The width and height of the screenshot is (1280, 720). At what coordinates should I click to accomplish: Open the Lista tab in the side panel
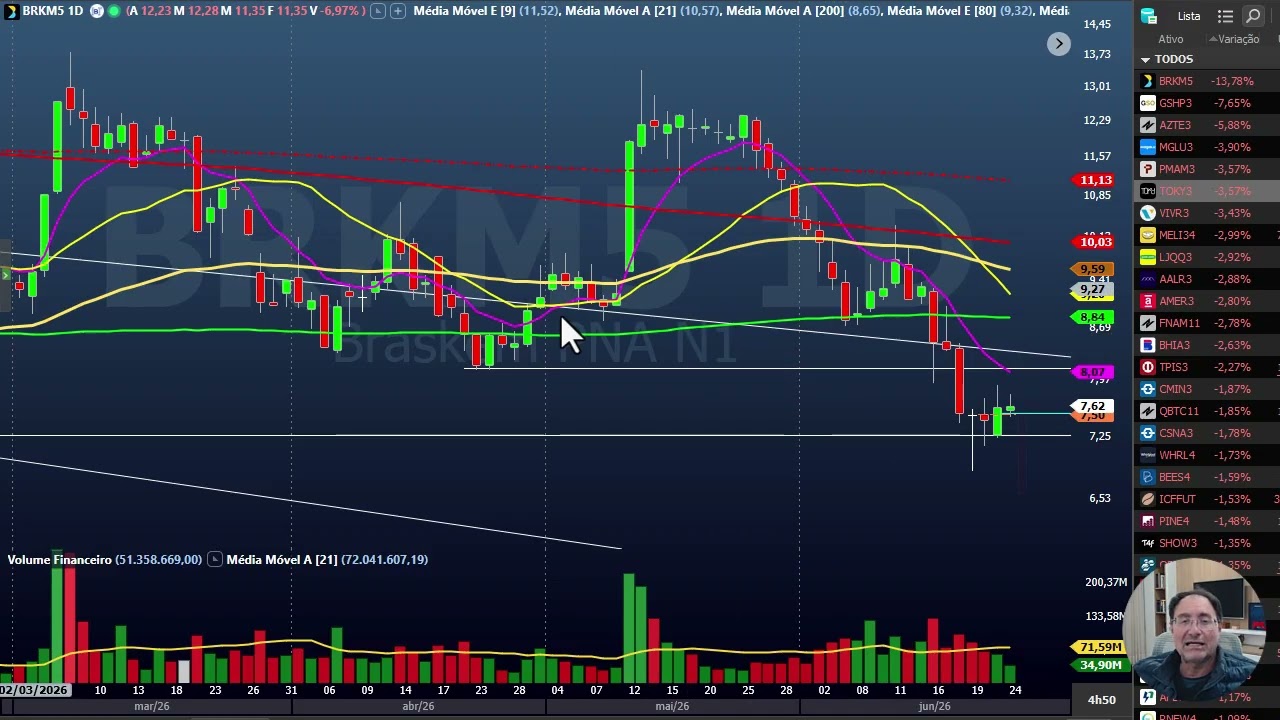pyautogui.click(x=1189, y=16)
